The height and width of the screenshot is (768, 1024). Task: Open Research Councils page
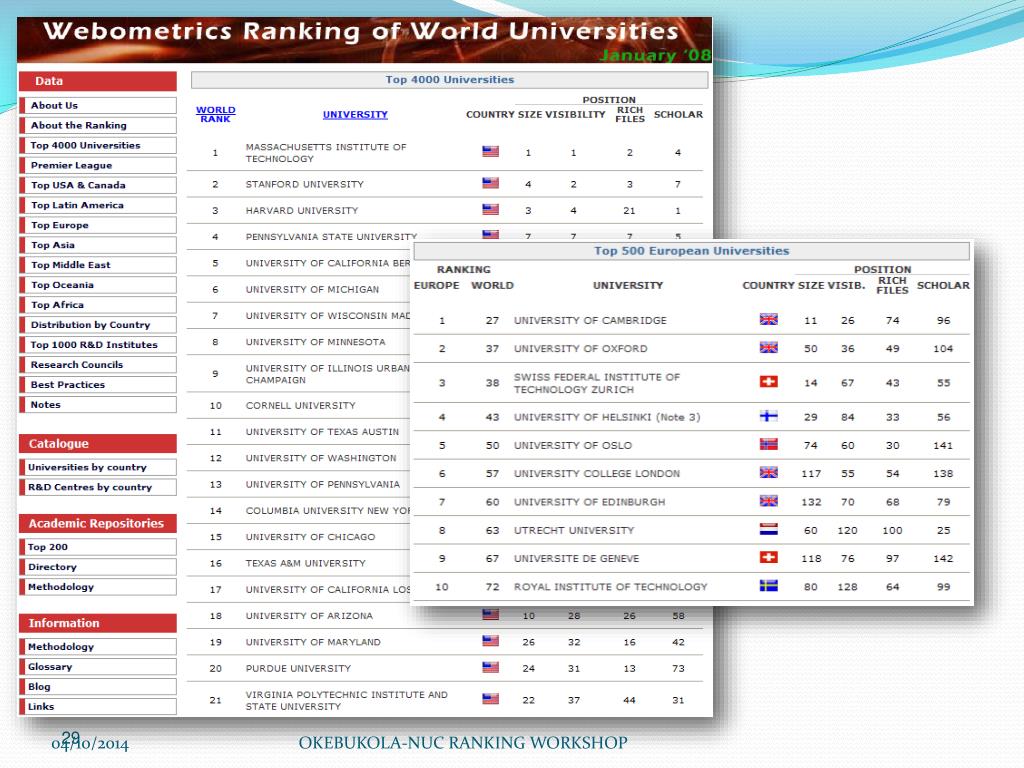pos(98,364)
